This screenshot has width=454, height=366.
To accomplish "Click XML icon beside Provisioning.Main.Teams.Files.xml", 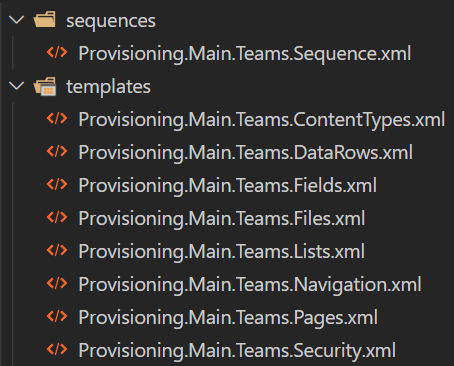I will (57, 218).
